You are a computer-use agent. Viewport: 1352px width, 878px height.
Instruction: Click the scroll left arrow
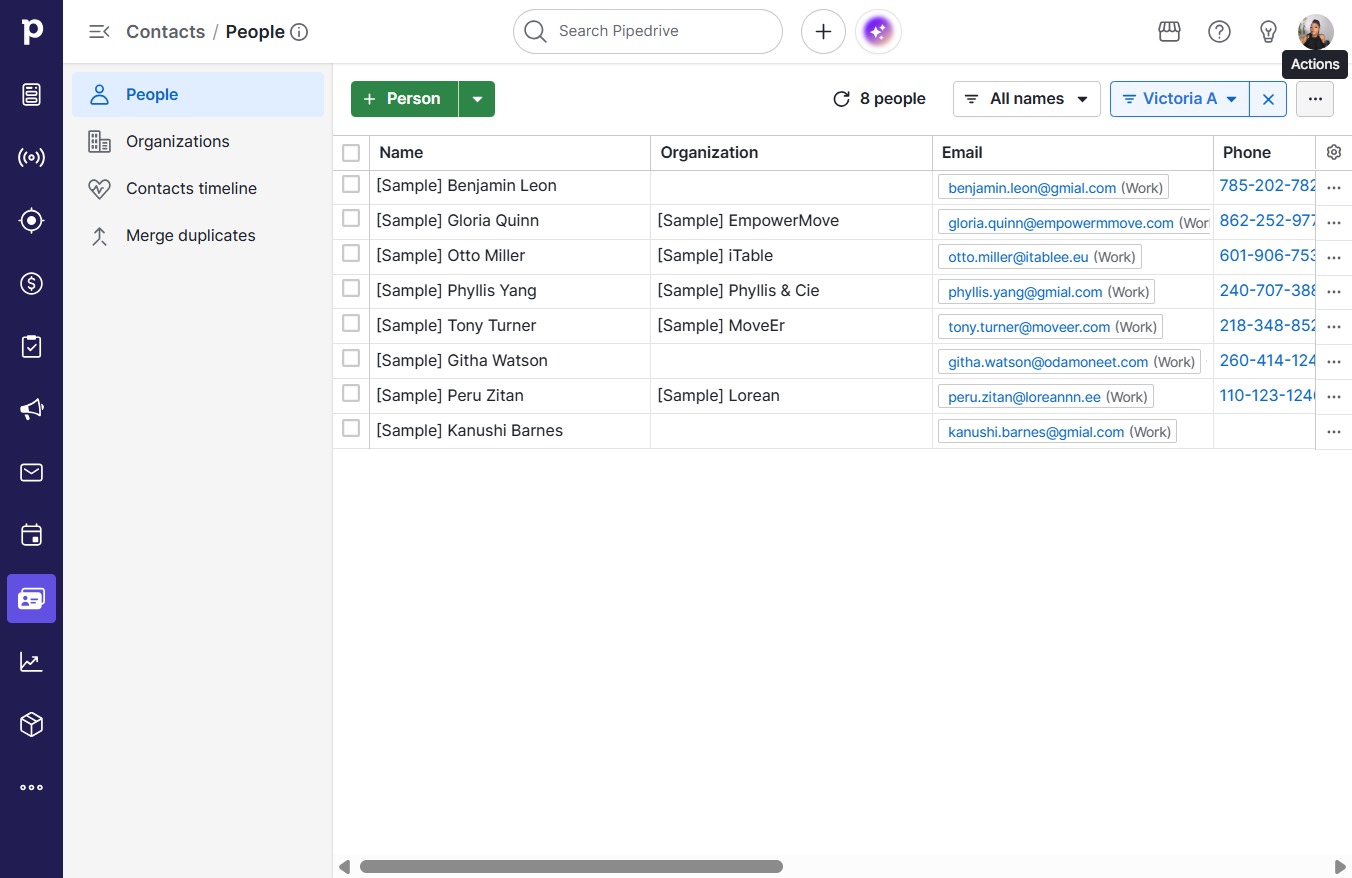pyautogui.click(x=344, y=867)
